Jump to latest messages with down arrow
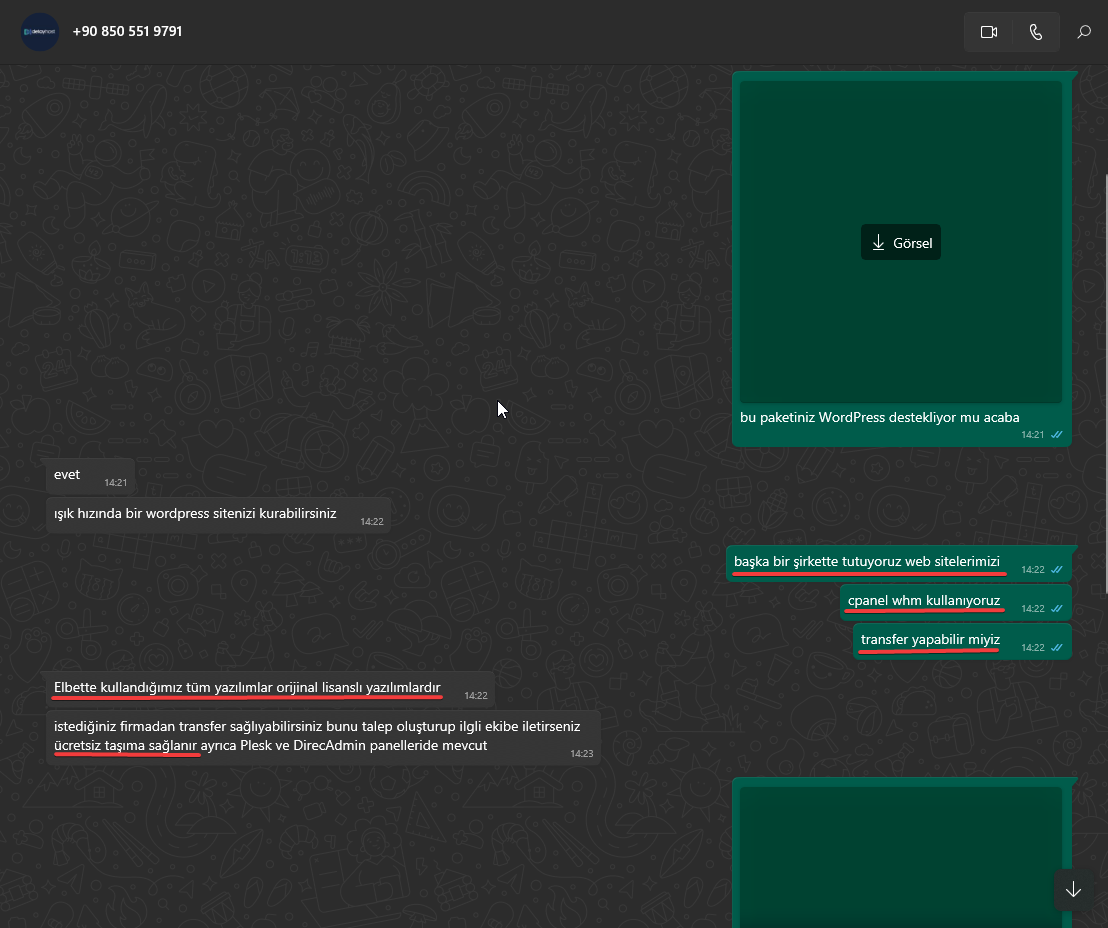This screenshot has height=928, width=1108. pos(1073,889)
